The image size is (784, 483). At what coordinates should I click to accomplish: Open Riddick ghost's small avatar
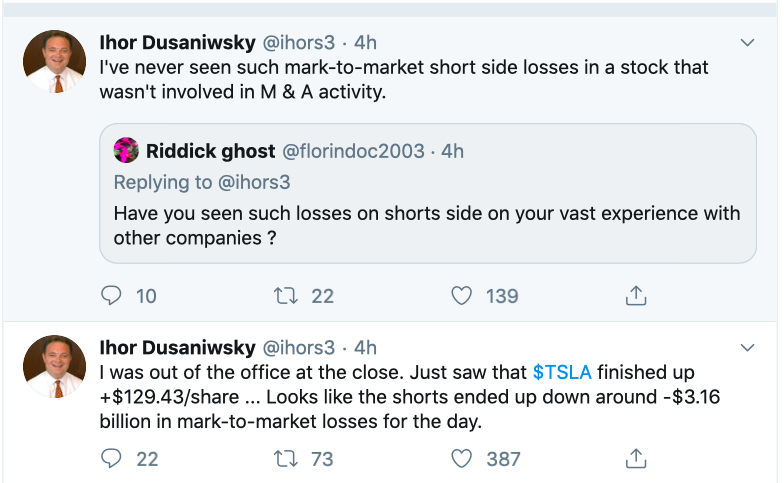click(126, 151)
